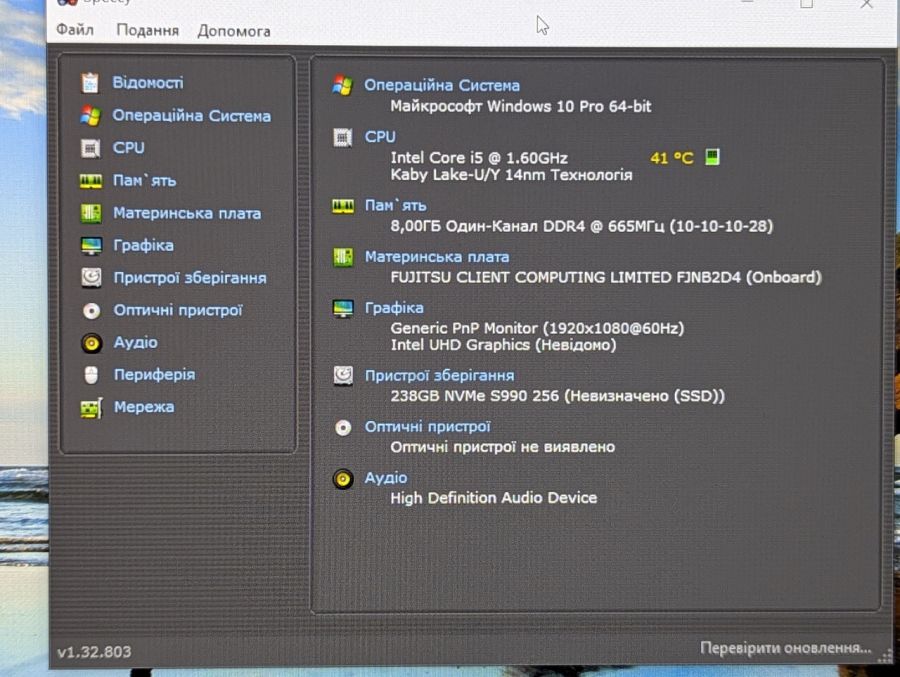The width and height of the screenshot is (900, 677).
Task: Click the Відомості clipboard icon in sidebar
Action: coord(90,83)
